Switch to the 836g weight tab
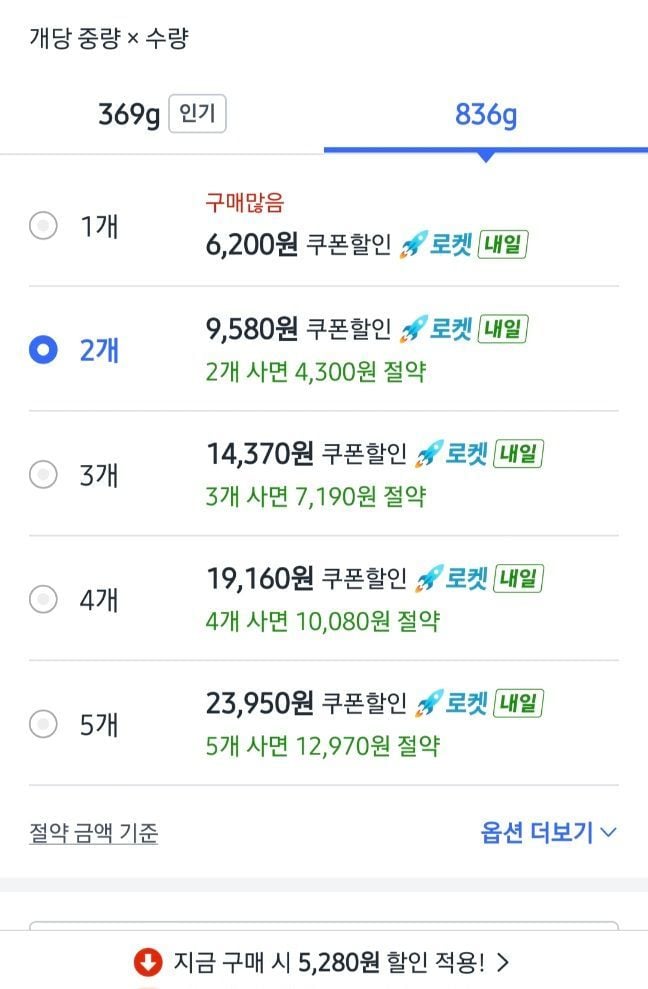The width and height of the screenshot is (648, 989). tap(486, 115)
